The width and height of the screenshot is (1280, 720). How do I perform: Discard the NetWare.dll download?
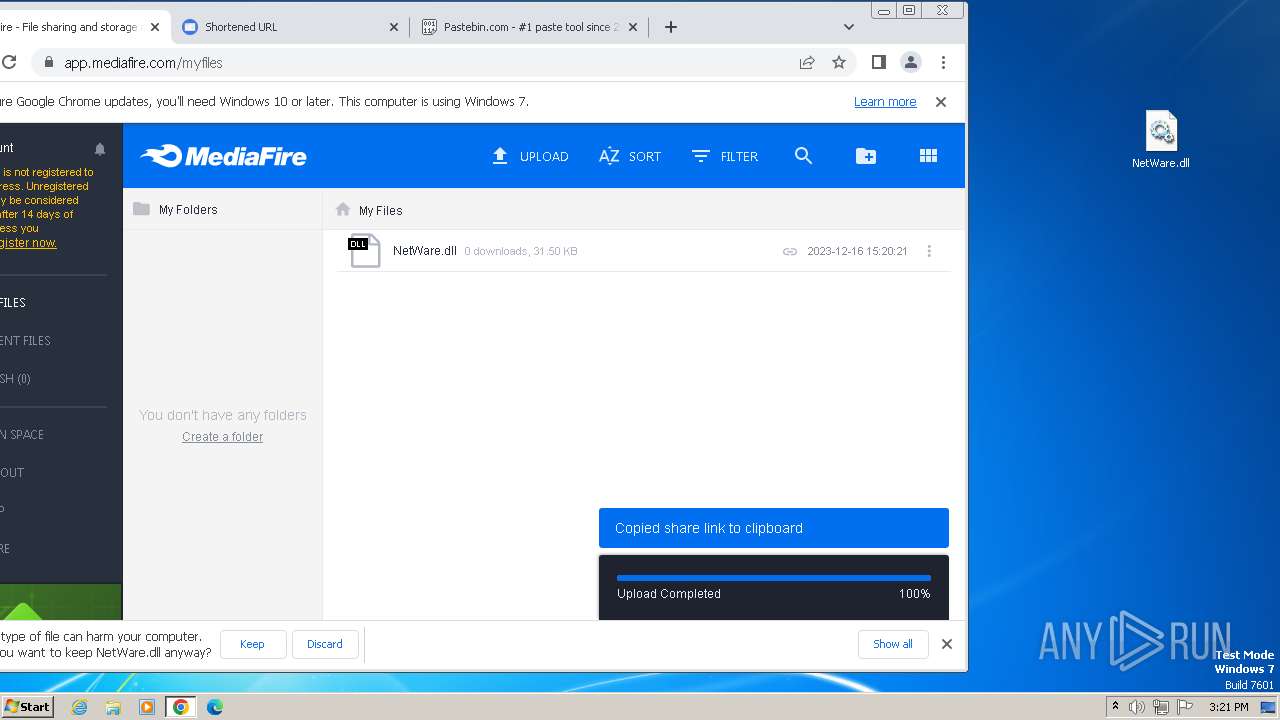click(324, 644)
